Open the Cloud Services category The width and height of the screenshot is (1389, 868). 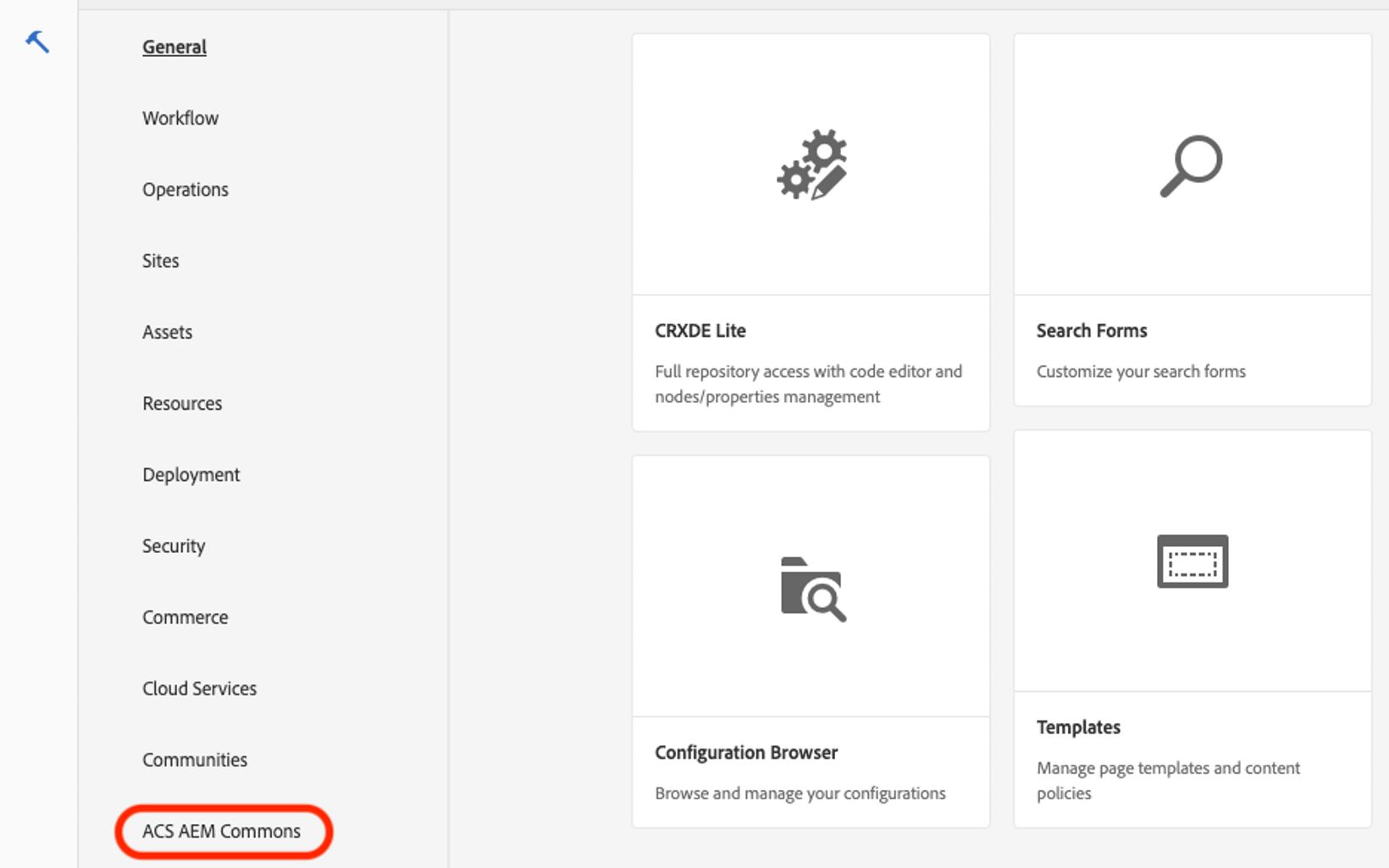[x=200, y=688]
